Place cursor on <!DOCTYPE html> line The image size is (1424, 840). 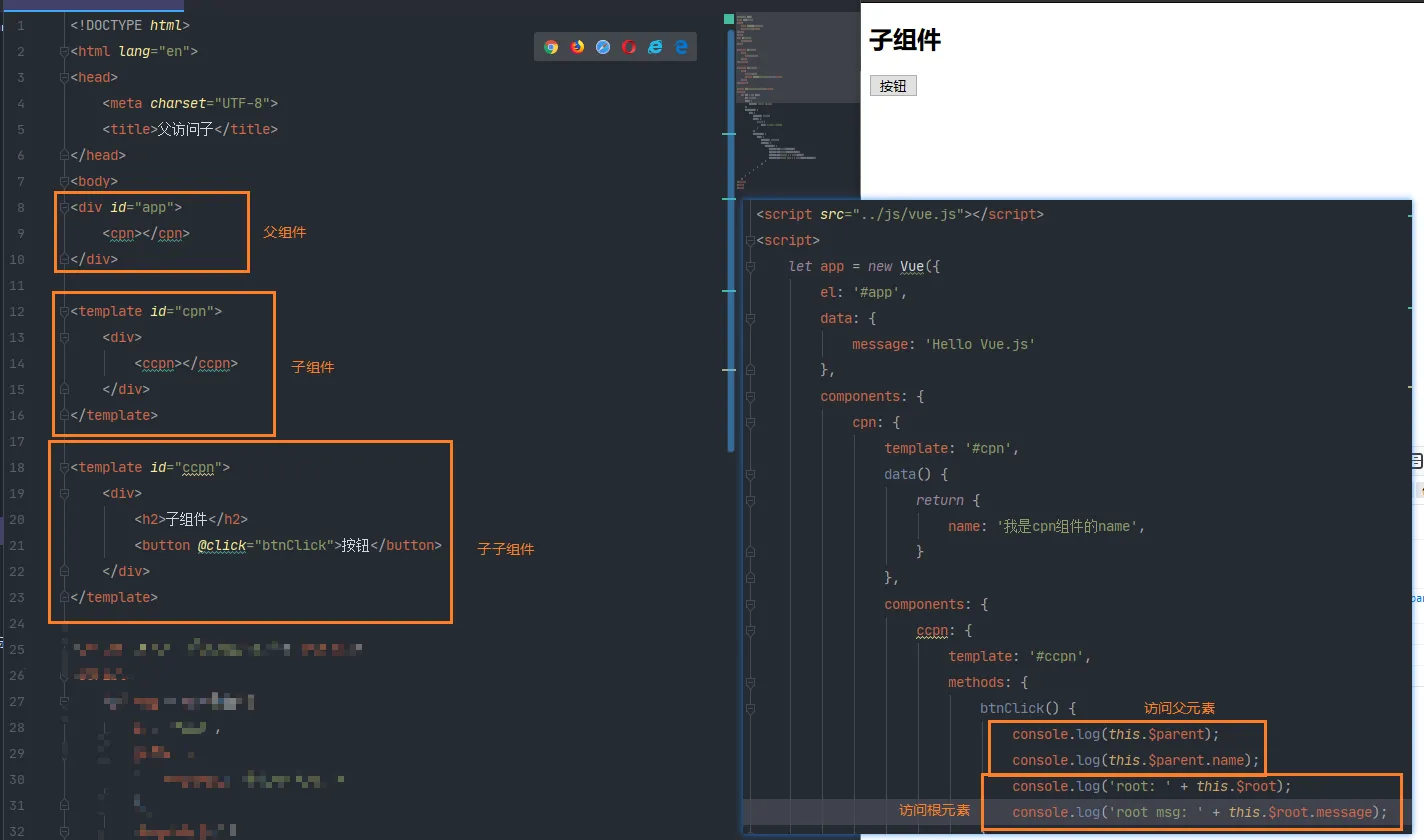click(130, 25)
